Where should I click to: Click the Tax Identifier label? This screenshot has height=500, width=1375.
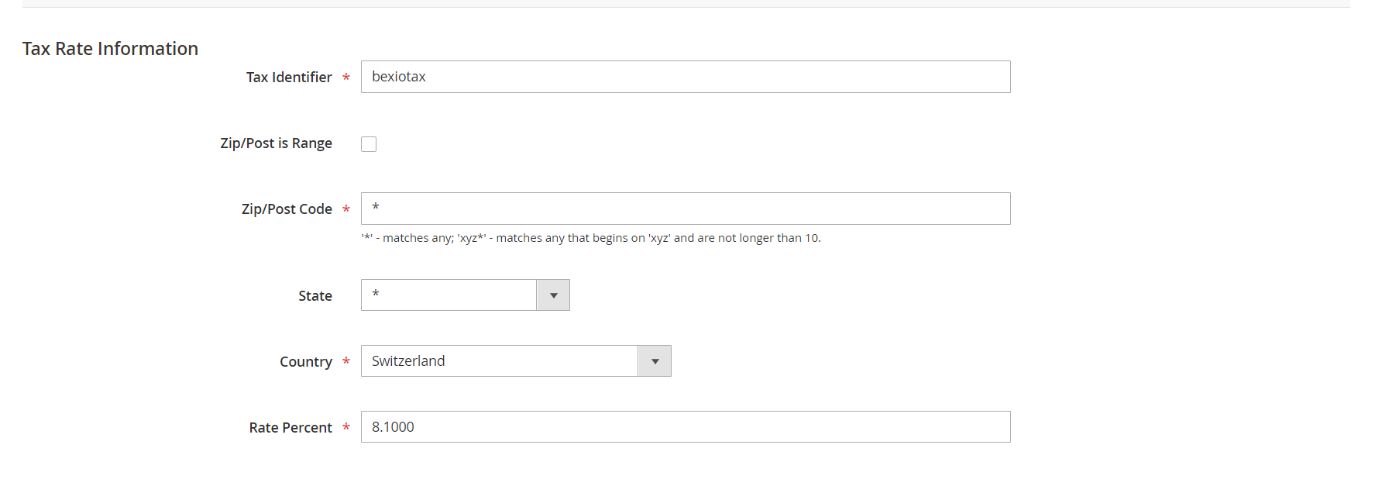289,78
